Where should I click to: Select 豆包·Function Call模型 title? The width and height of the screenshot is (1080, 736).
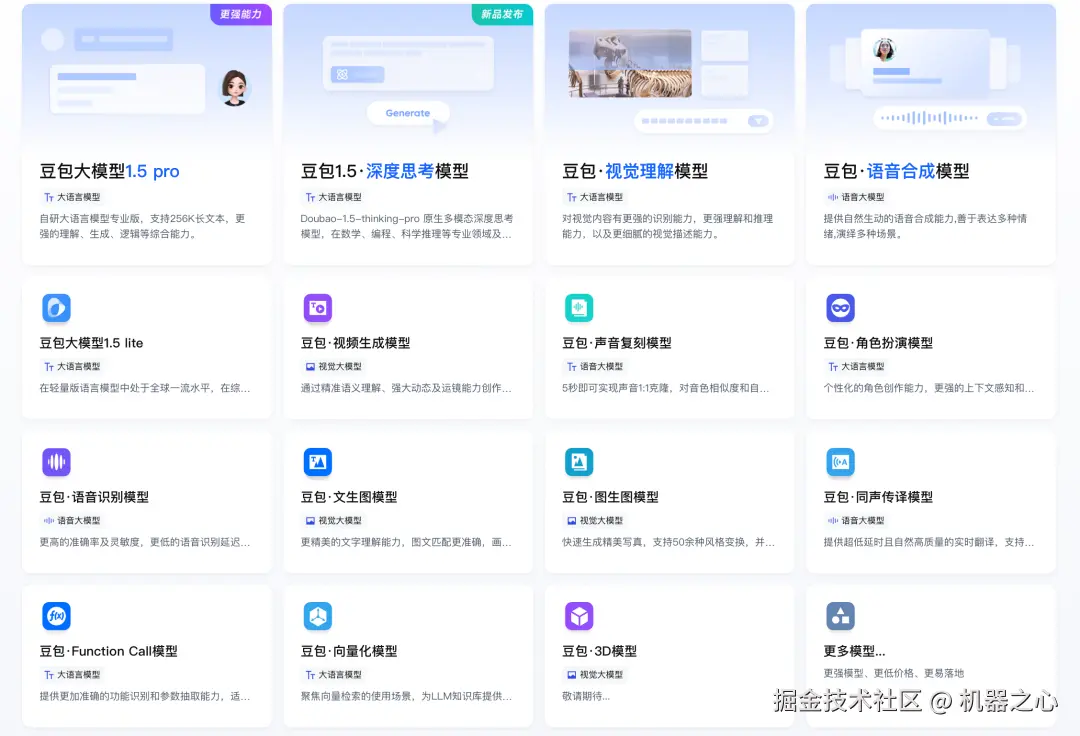(109, 651)
